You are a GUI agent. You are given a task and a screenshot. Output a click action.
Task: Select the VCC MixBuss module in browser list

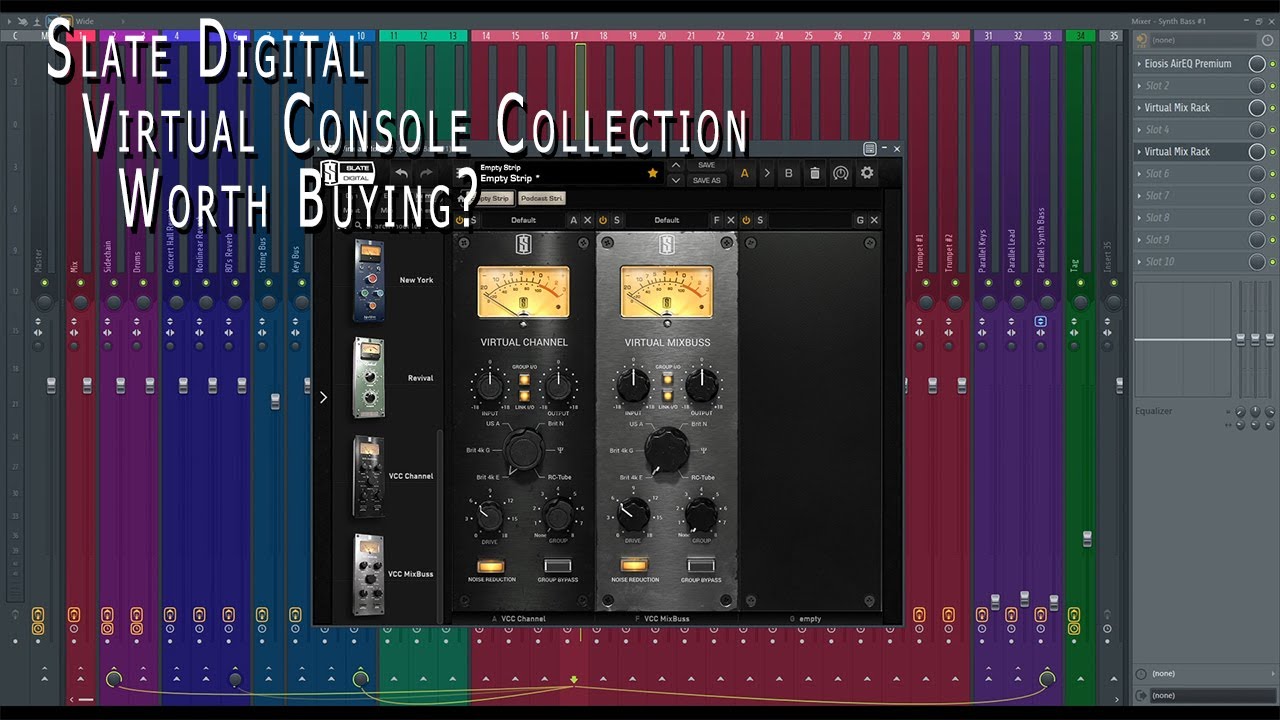368,574
